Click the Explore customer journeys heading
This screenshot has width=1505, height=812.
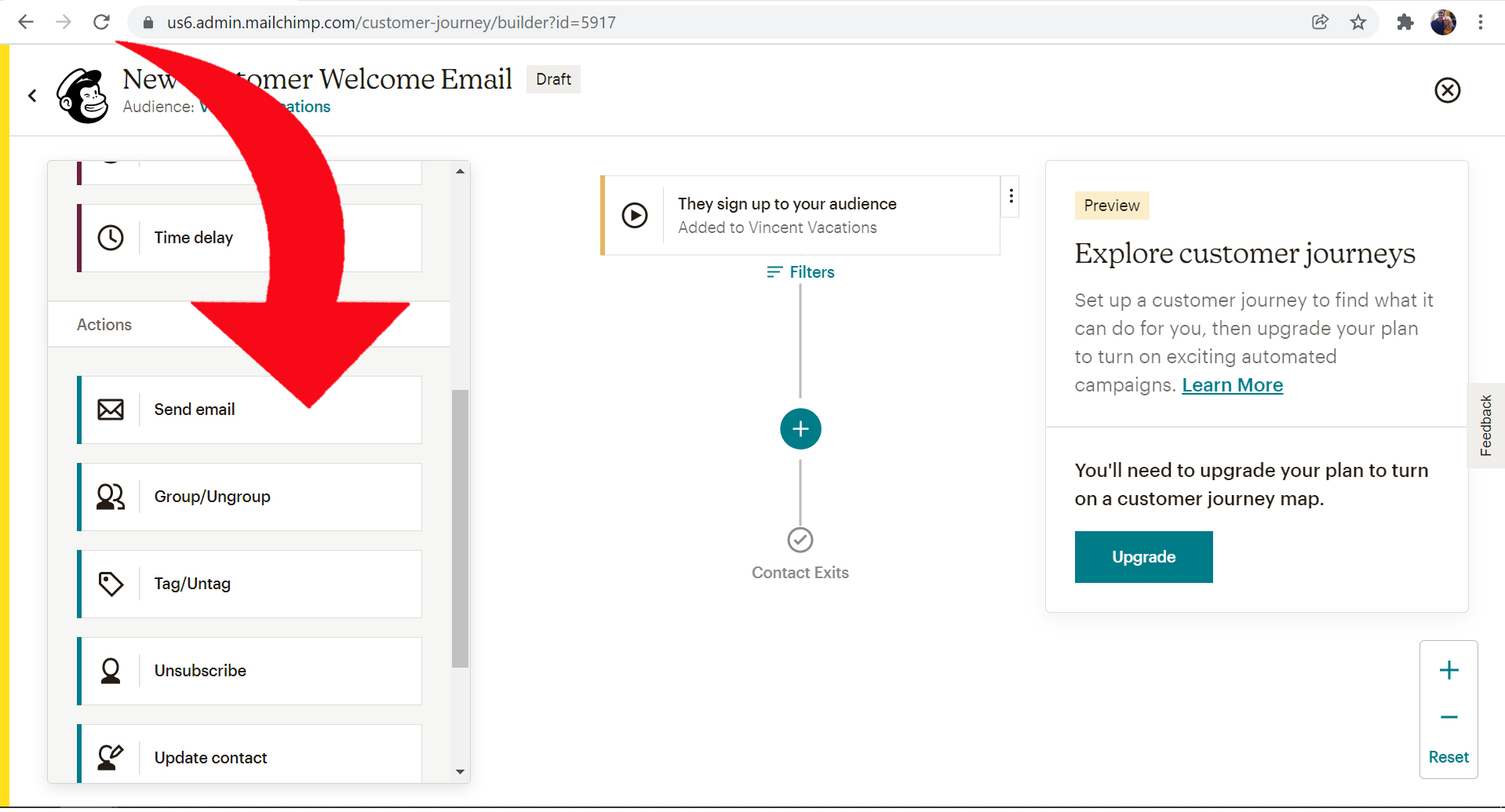[1244, 253]
